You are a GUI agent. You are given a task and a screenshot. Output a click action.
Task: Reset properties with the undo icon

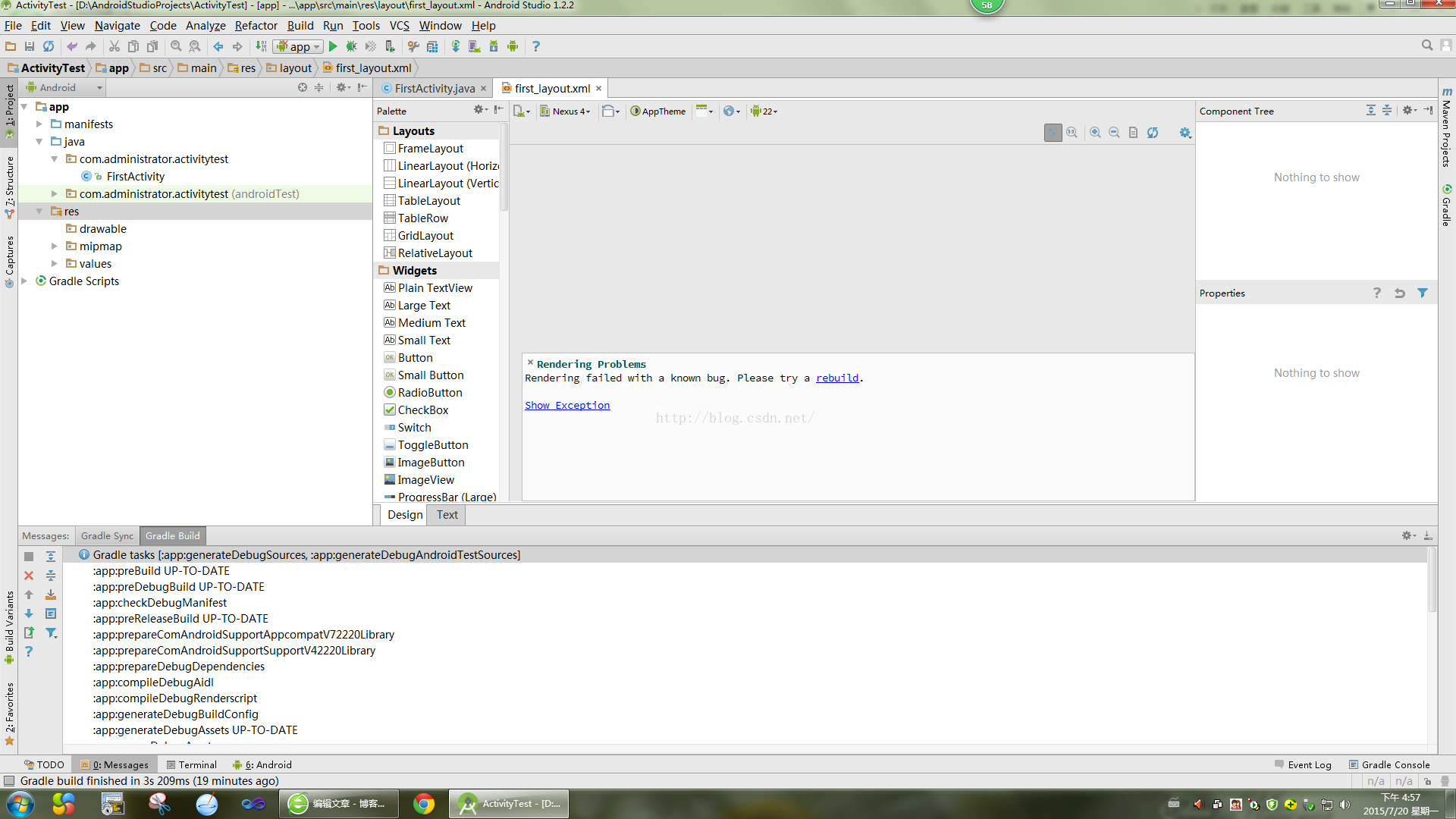(x=1400, y=293)
